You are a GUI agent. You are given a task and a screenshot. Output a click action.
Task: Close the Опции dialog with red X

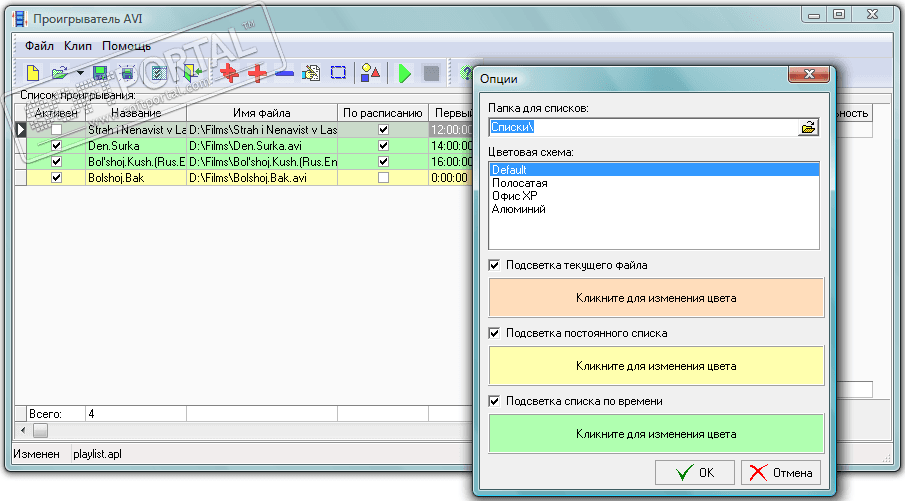click(x=809, y=74)
